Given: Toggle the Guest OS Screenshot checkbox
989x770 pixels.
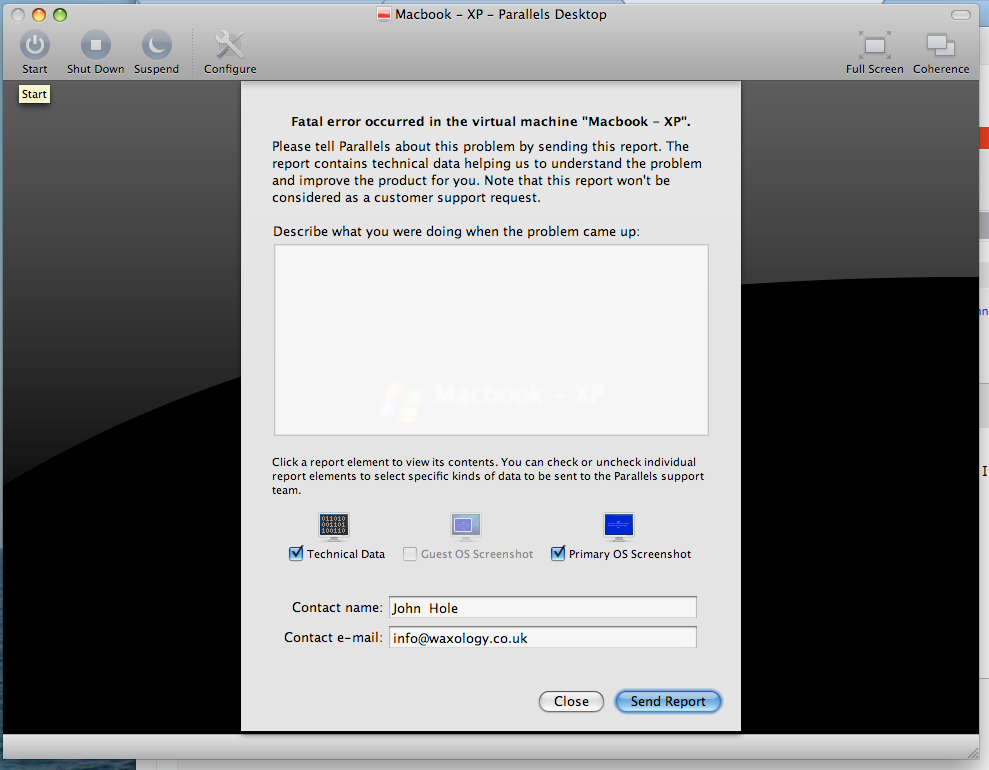Looking at the screenshot, I should tap(410, 554).
